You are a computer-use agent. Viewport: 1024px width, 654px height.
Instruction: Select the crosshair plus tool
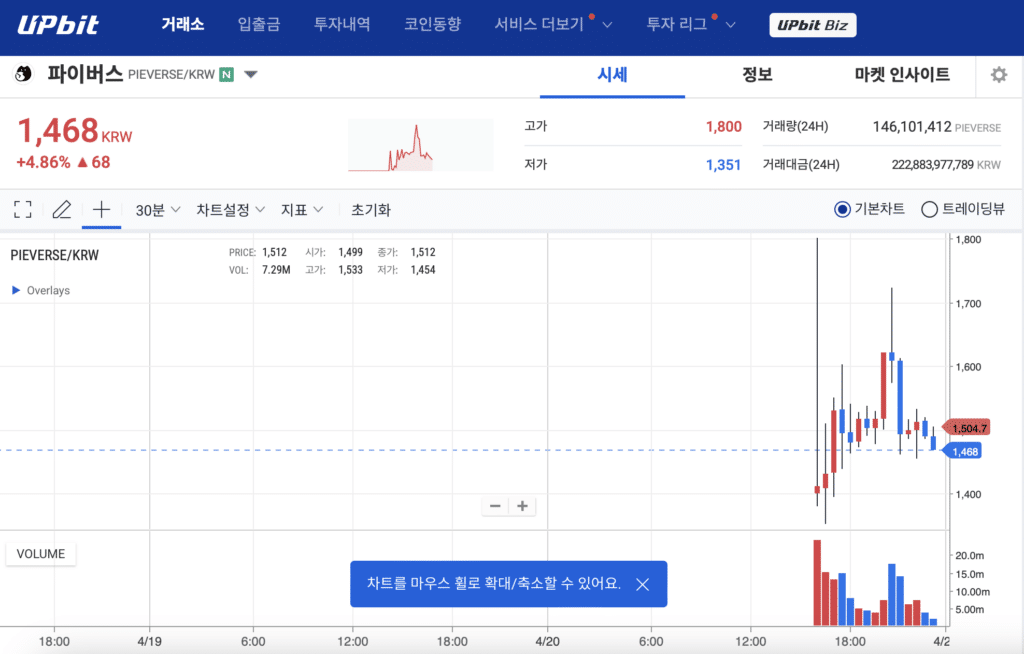(x=101, y=210)
